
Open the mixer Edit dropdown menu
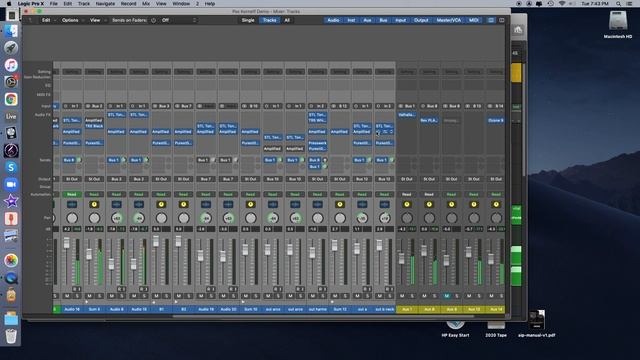click(x=49, y=20)
